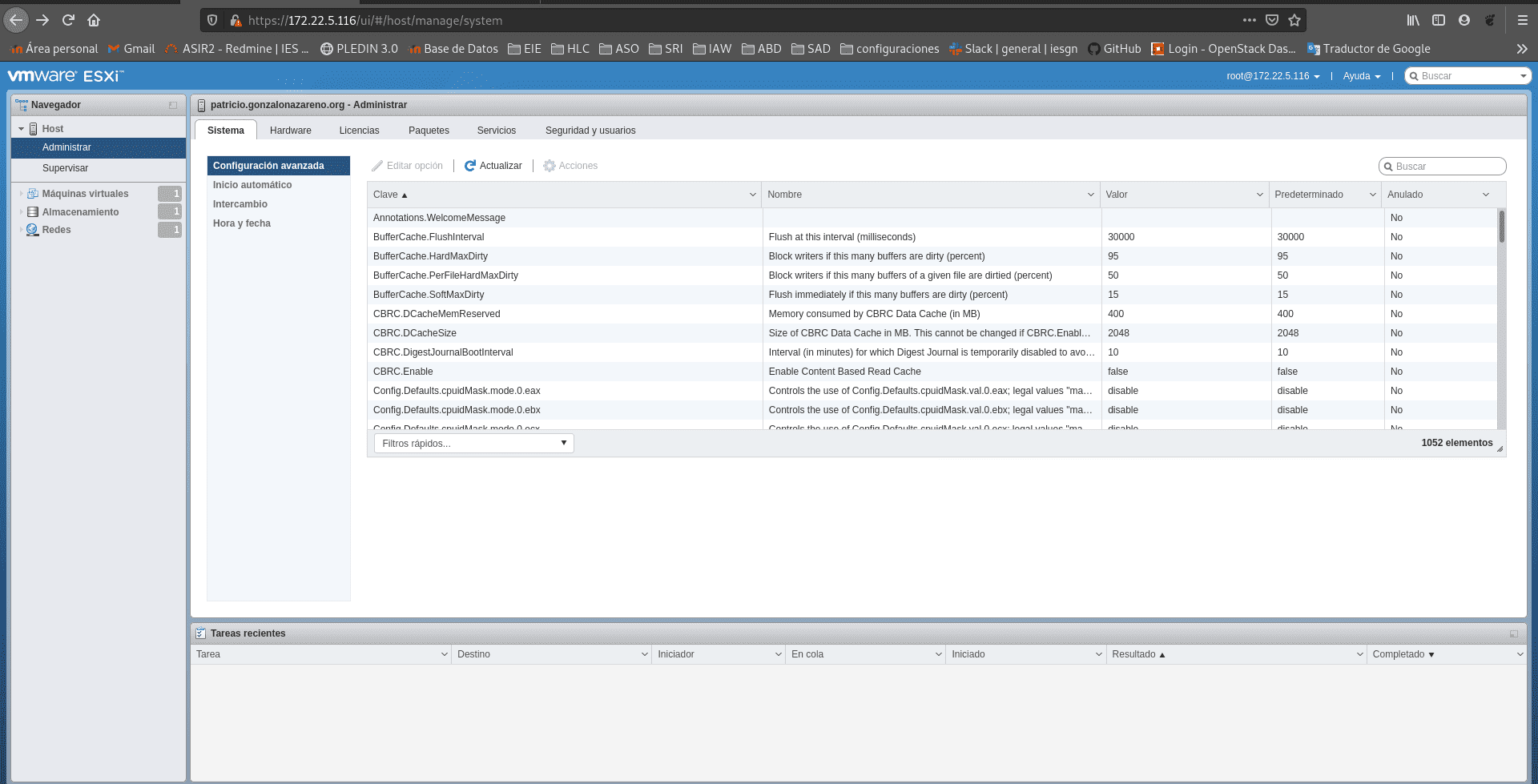This screenshot has height=784, width=1538.
Task: Show more bookmarks with the double chevron
Action: tap(1522, 49)
